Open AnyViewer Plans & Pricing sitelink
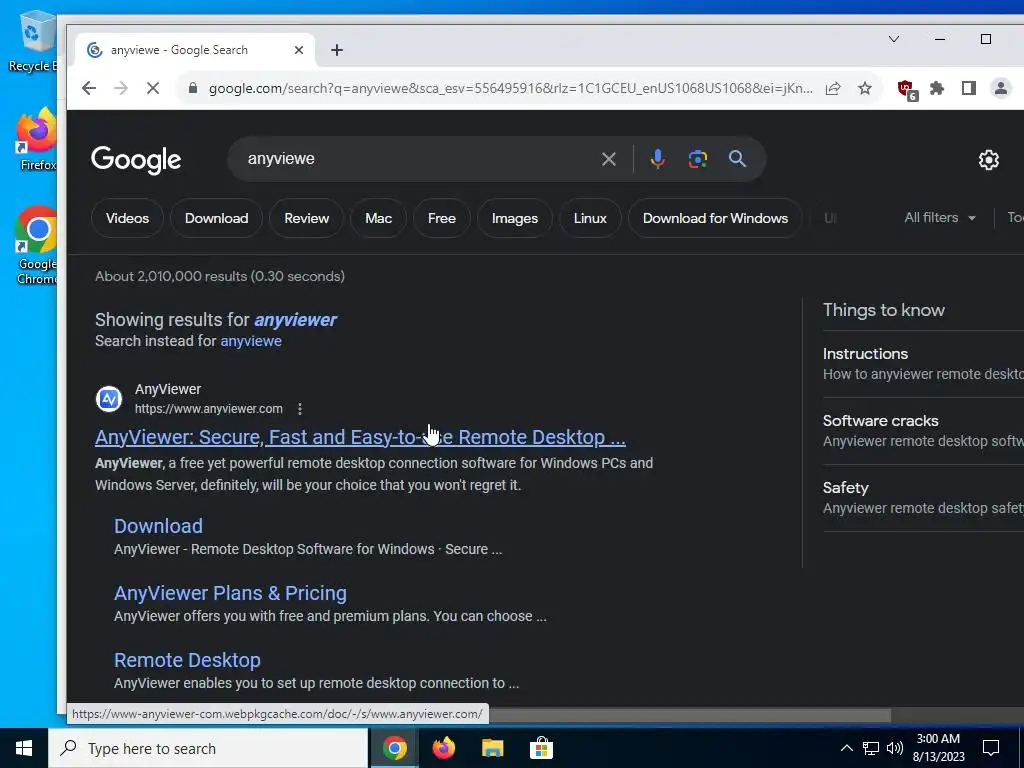 [230, 593]
